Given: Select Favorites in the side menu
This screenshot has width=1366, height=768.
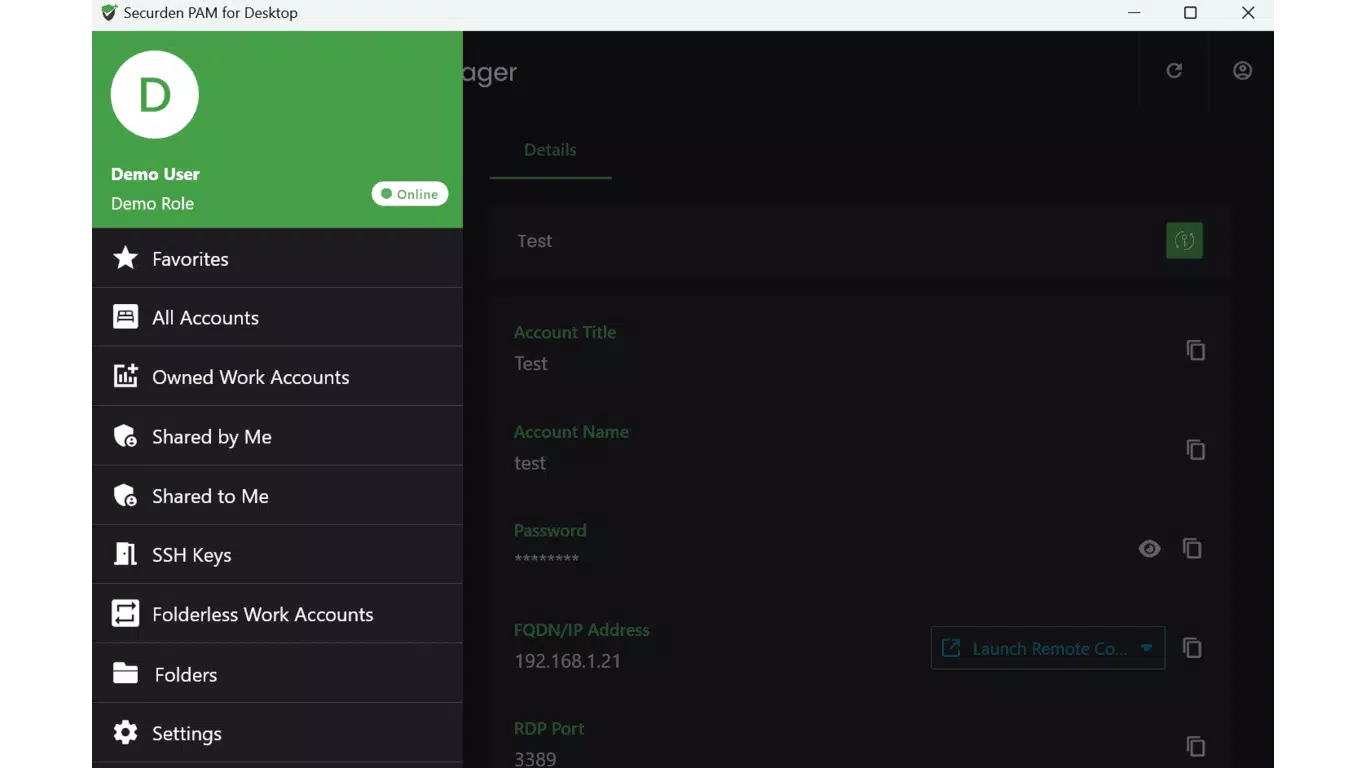Looking at the screenshot, I should coord(190,259).
